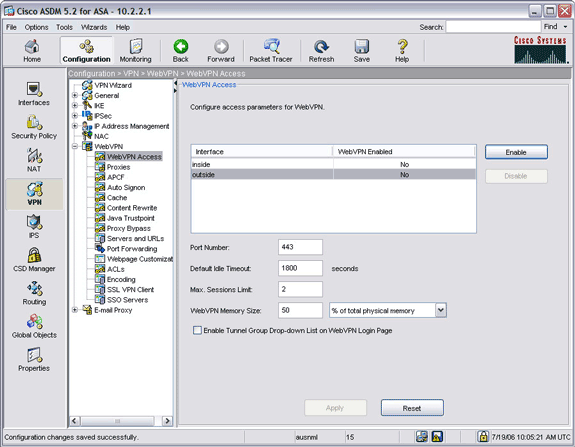Open the CSD Manager section

pos(34,260)
